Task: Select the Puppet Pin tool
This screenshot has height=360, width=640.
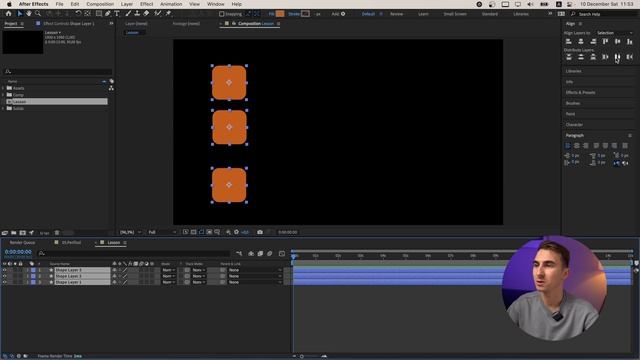Action: pyautogui.click(x=168, y=14)
